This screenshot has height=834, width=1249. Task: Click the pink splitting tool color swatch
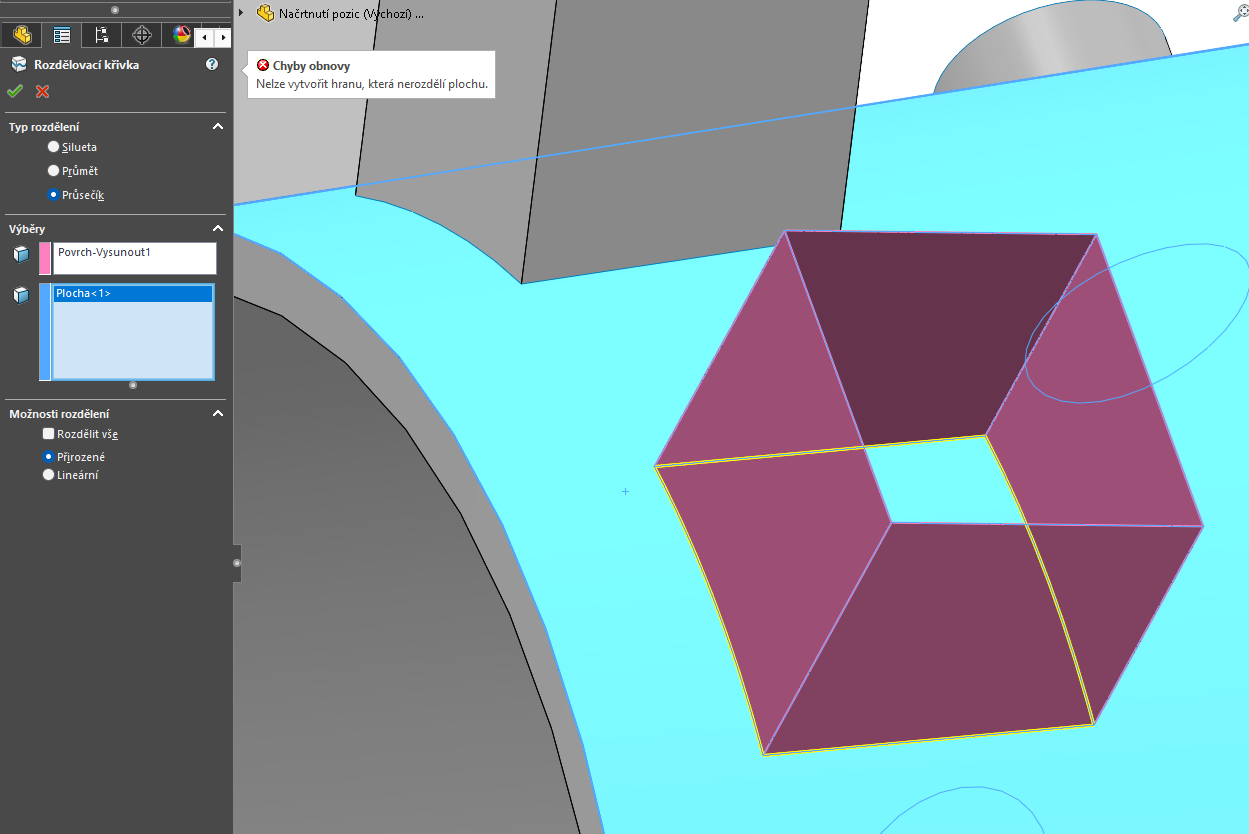[45, 258]
